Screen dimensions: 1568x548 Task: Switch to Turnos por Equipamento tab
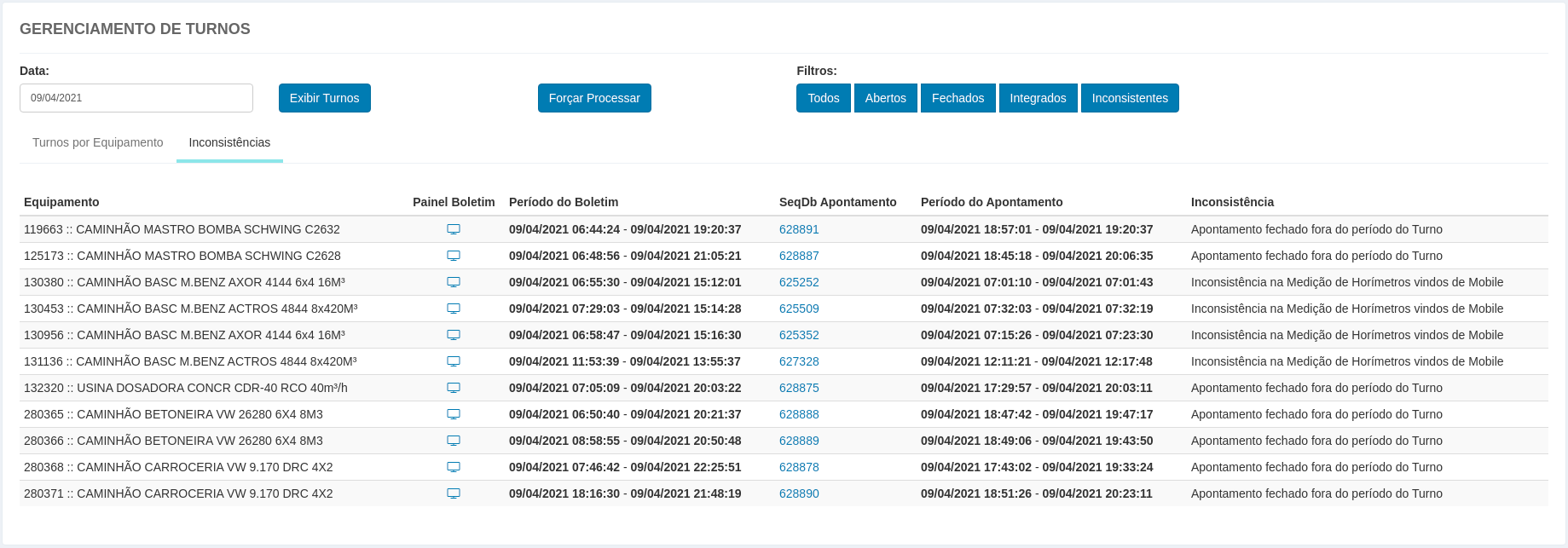97,142
